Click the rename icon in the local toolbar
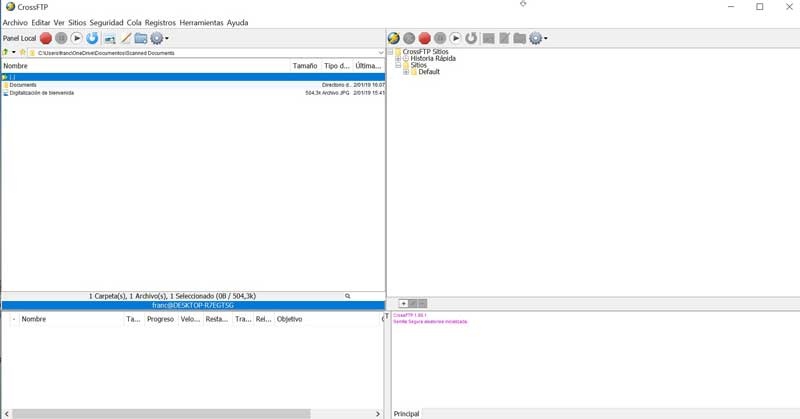The height and width of the screenshot is (419, 800). pyautogui.click(x=110, y=39)
